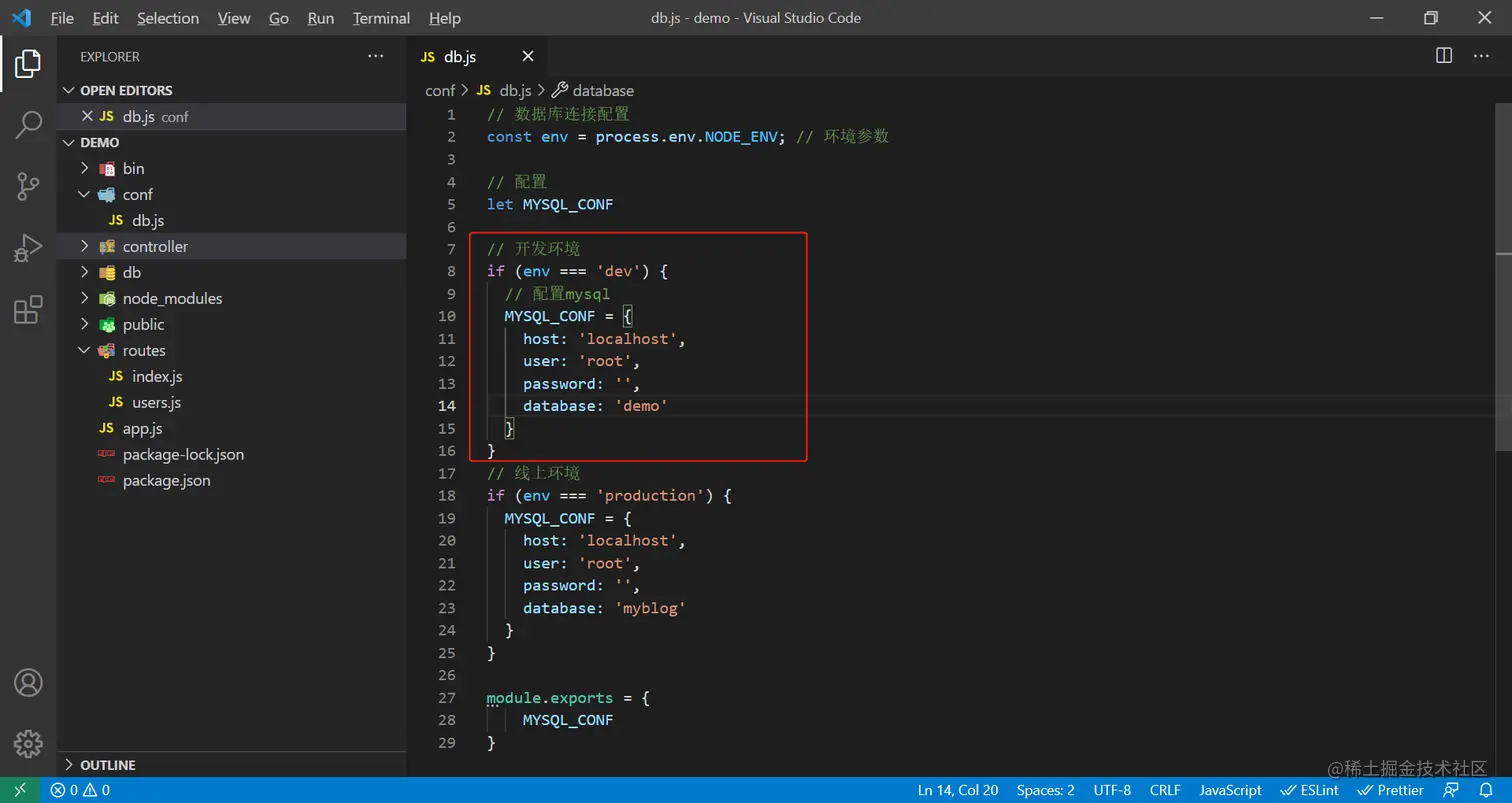Open users.js in routes folder
Screen dimensions: 1512x803
(232, 402)
